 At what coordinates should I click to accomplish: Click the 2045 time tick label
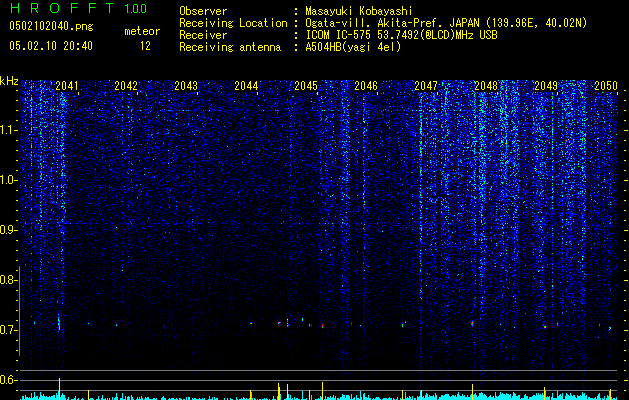(306, 86)
